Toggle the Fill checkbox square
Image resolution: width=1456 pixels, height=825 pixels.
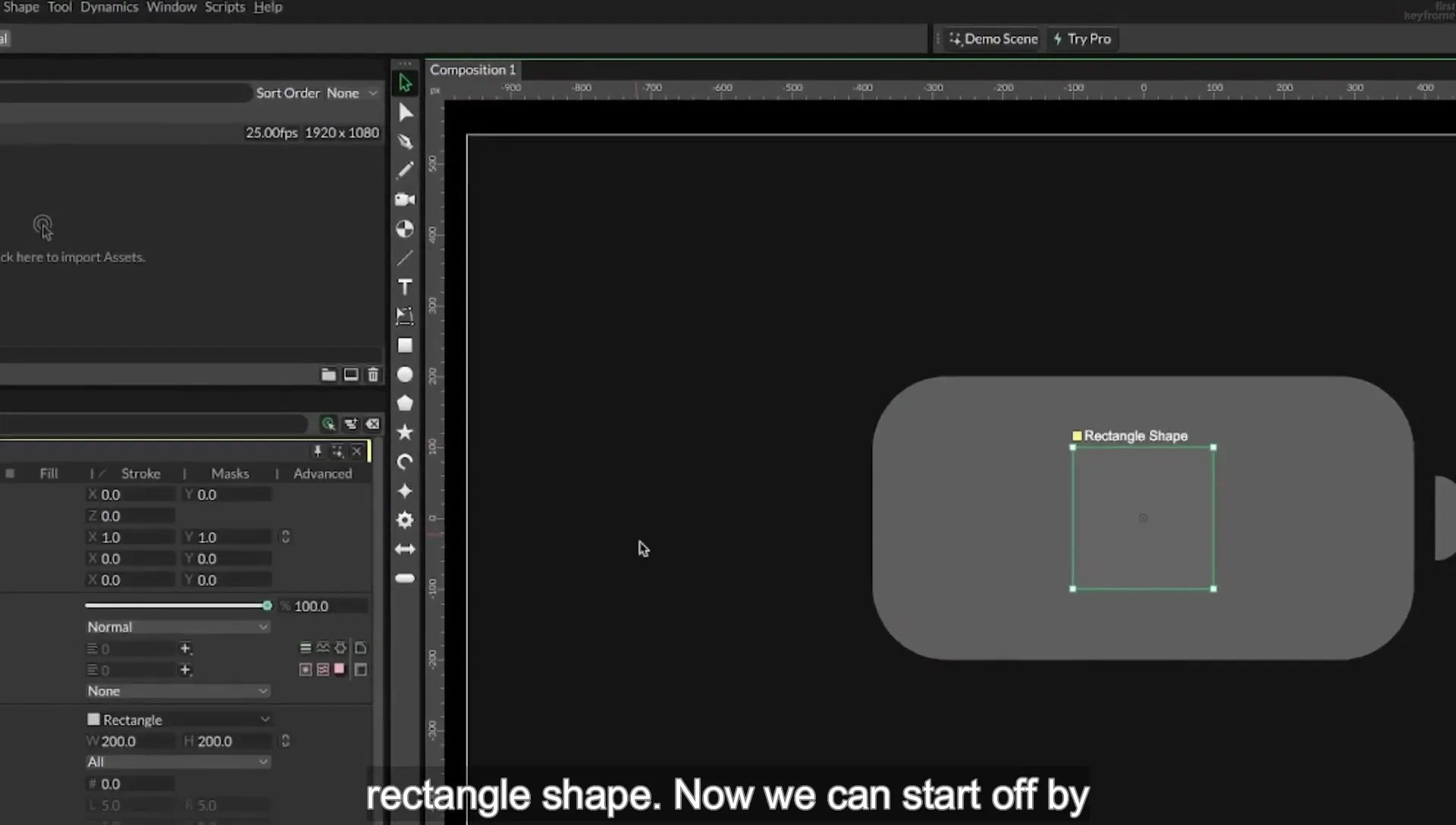coord(10,473)
